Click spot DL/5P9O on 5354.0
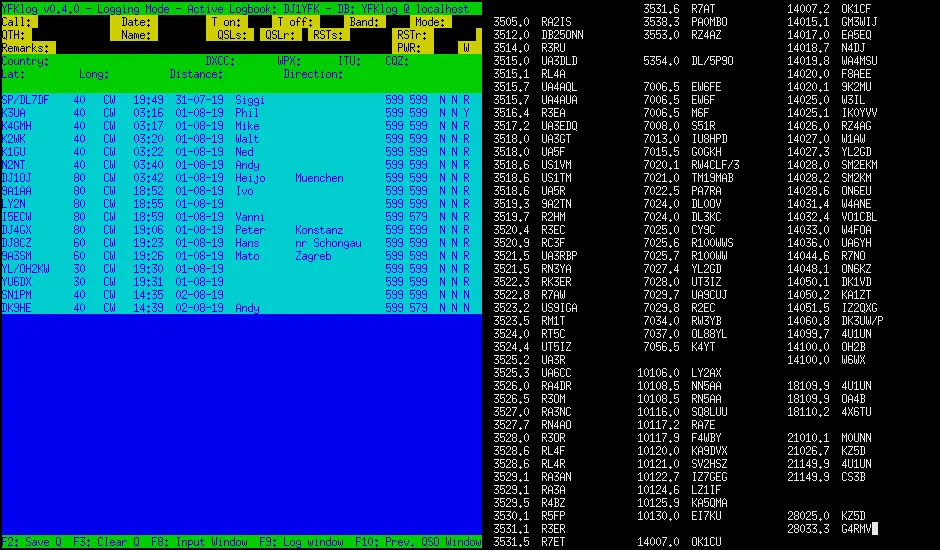Image resolution: width=940 pixels, height=550 pixels. (x=688, y=61)
